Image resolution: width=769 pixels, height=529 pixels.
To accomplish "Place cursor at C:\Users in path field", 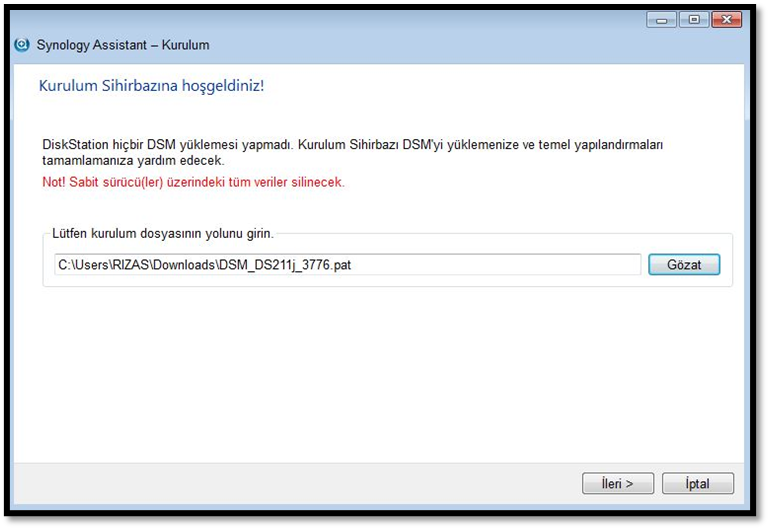I will pos(80,264).
